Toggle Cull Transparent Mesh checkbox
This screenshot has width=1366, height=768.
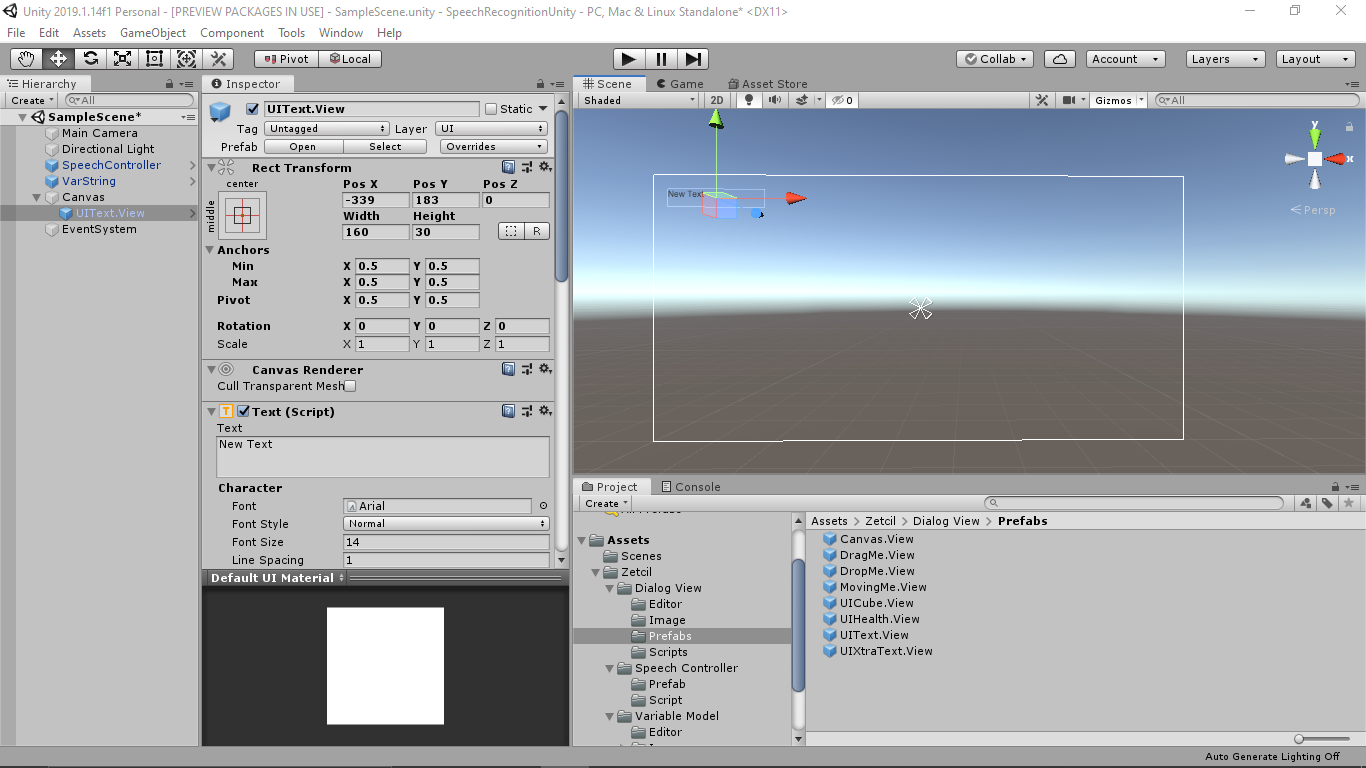(350, 386)
